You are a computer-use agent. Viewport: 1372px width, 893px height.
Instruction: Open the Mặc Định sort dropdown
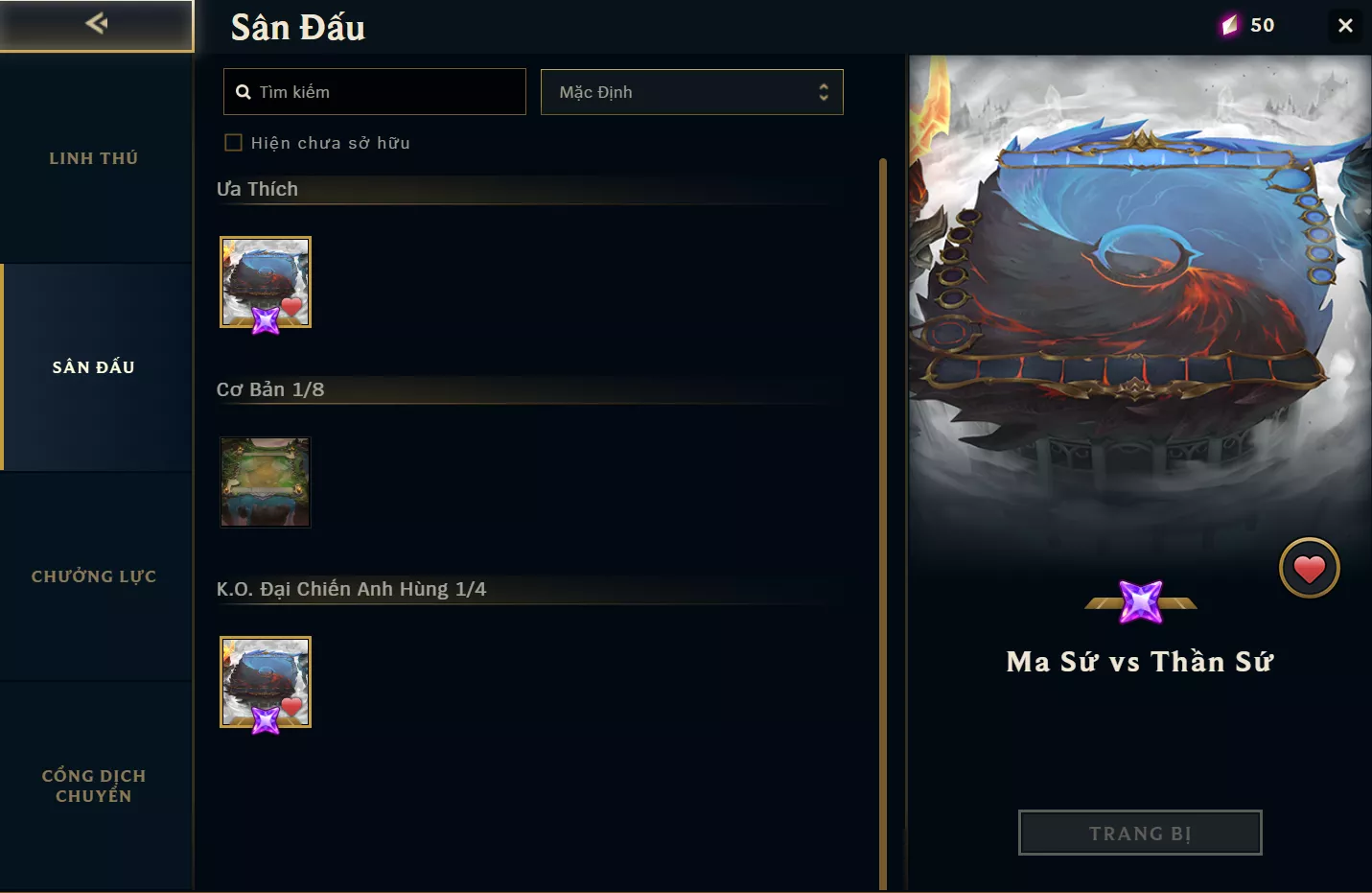click(x=692, y=92)
